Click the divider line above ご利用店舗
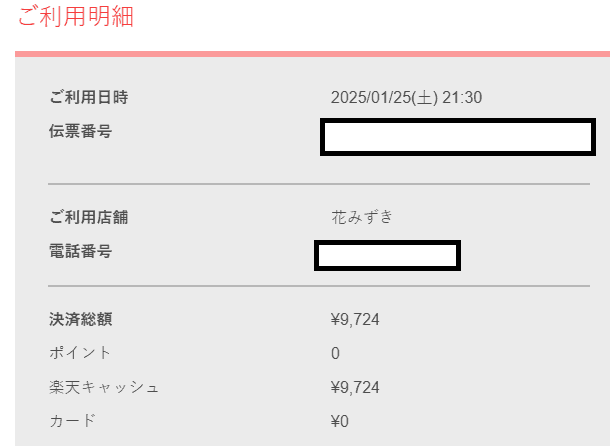This screenshot has height=446, width=610. (x=304, y=184)
